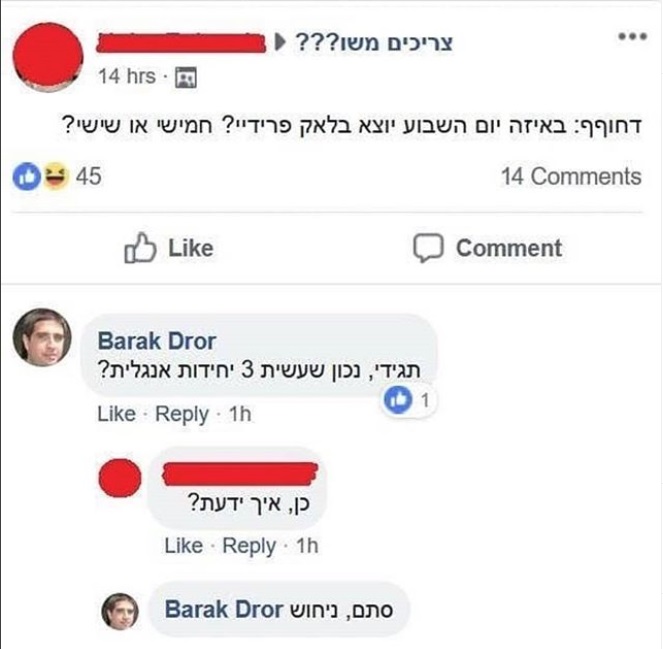Like Barak Dror's first comment
This screenshot has height=649, width=663.
point(117,414)
